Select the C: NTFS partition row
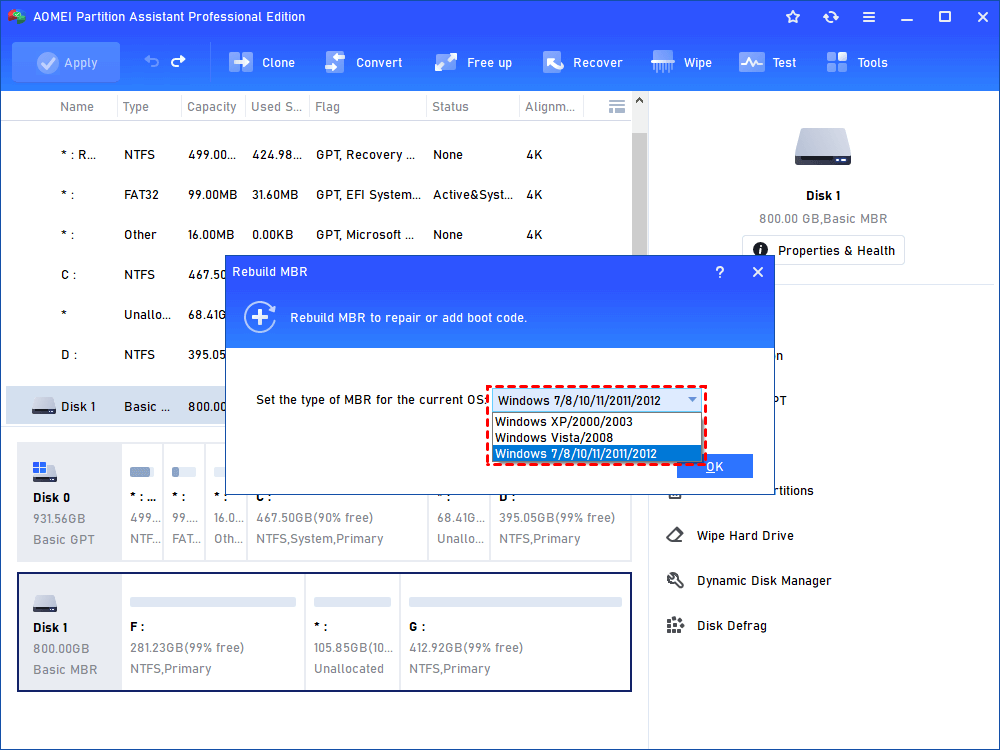Screen dimensions: 1000x750 click(x=116, y=275)
